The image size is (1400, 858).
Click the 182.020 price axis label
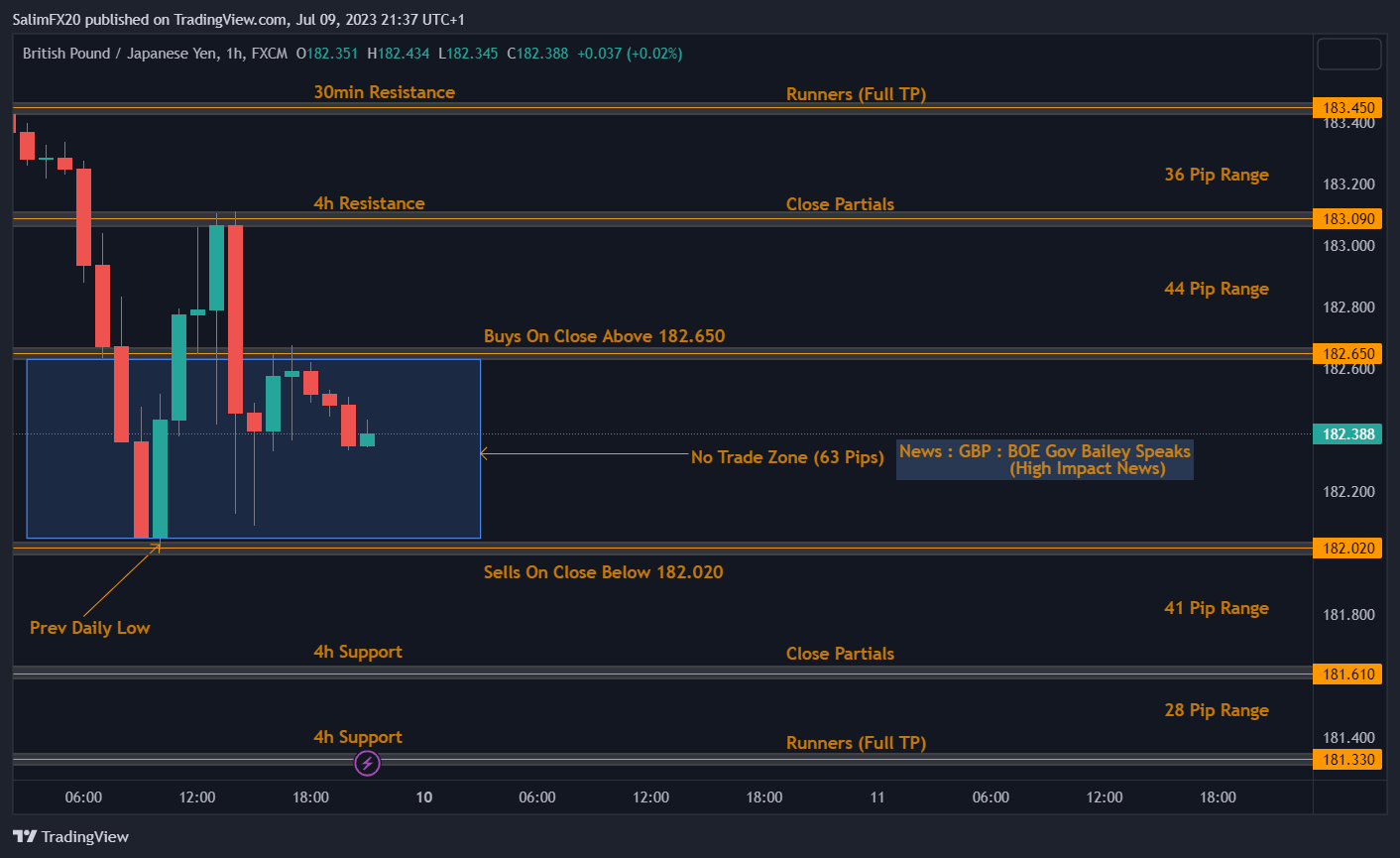(x=1347, y=549)
